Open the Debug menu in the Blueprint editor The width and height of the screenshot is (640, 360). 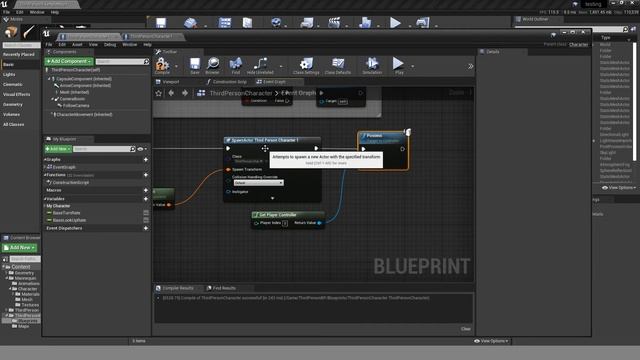pyautogui.click(x=110, y=44)
